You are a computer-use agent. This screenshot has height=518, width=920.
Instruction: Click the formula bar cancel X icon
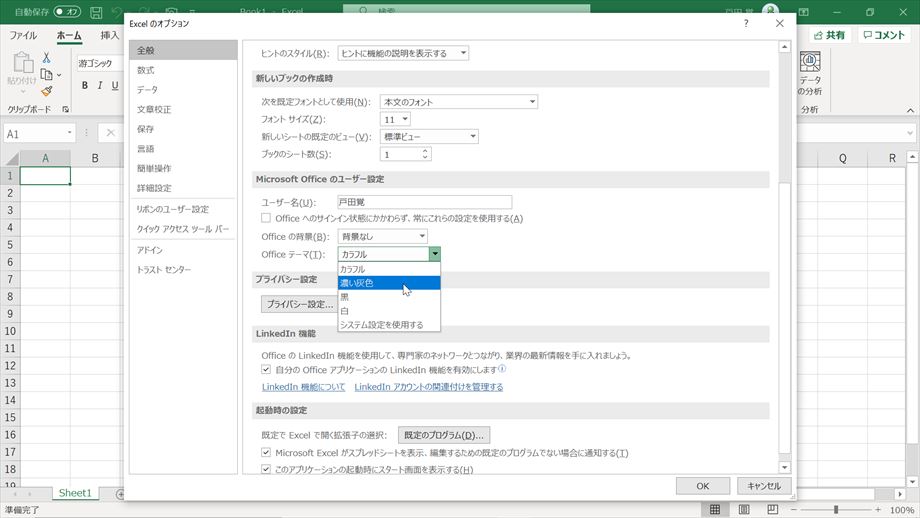(x=110, y=133)
